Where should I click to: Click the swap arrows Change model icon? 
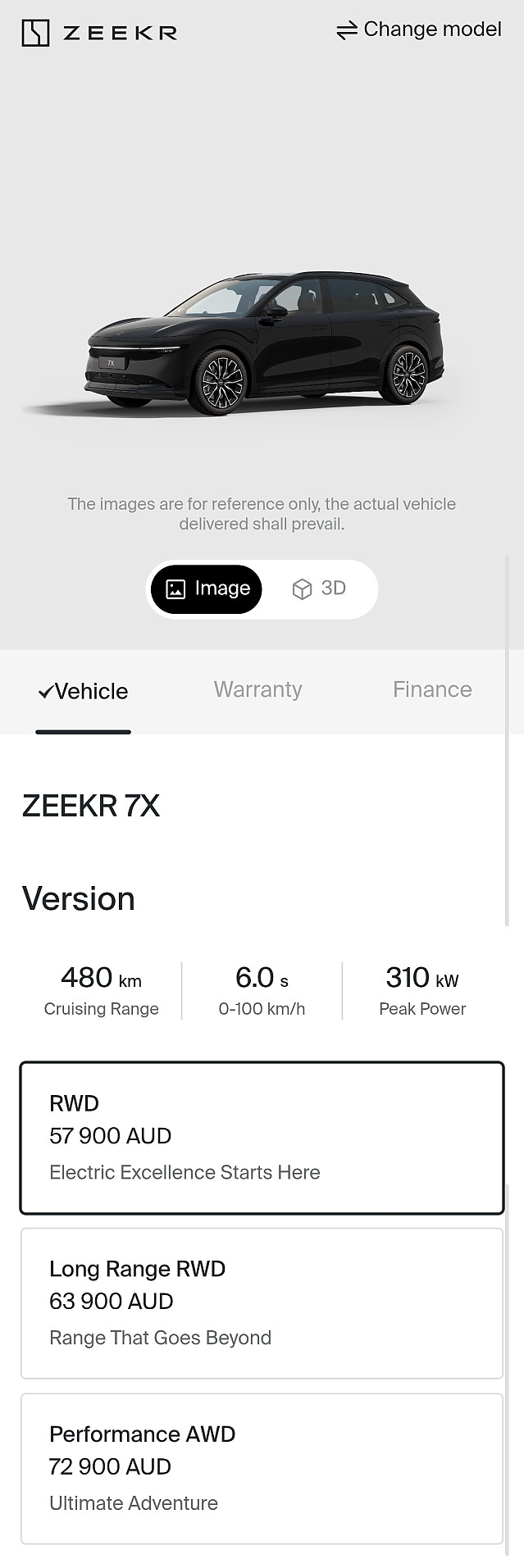(347, 30)
